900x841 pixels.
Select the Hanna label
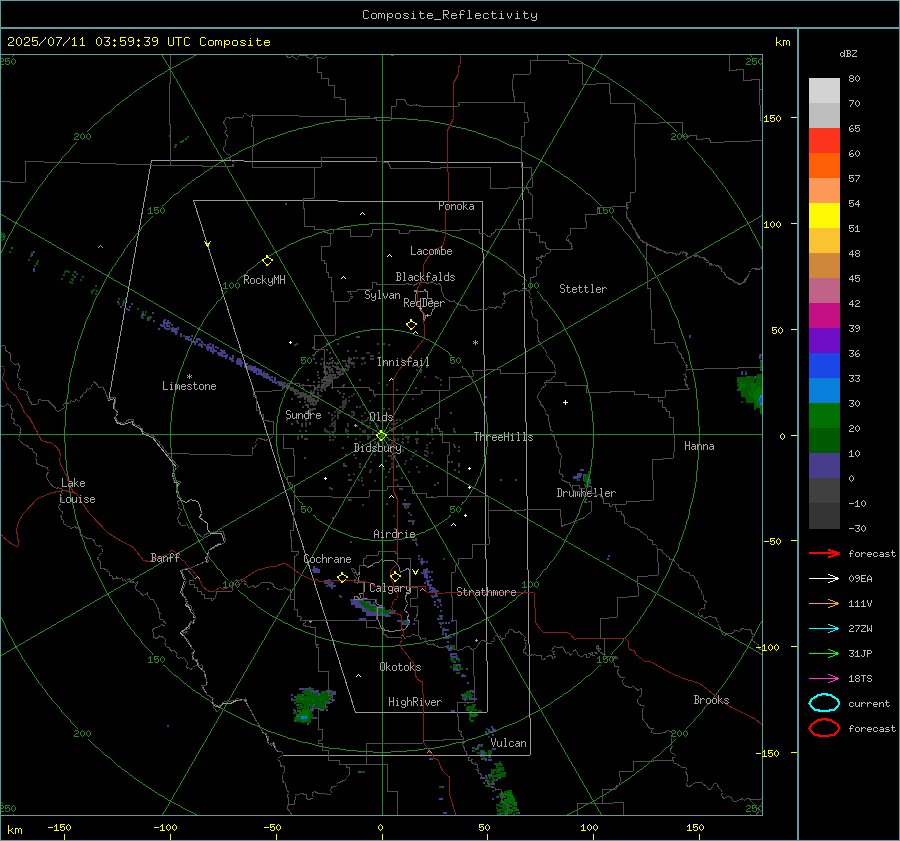pyautogui.click(x=699, y=446)
